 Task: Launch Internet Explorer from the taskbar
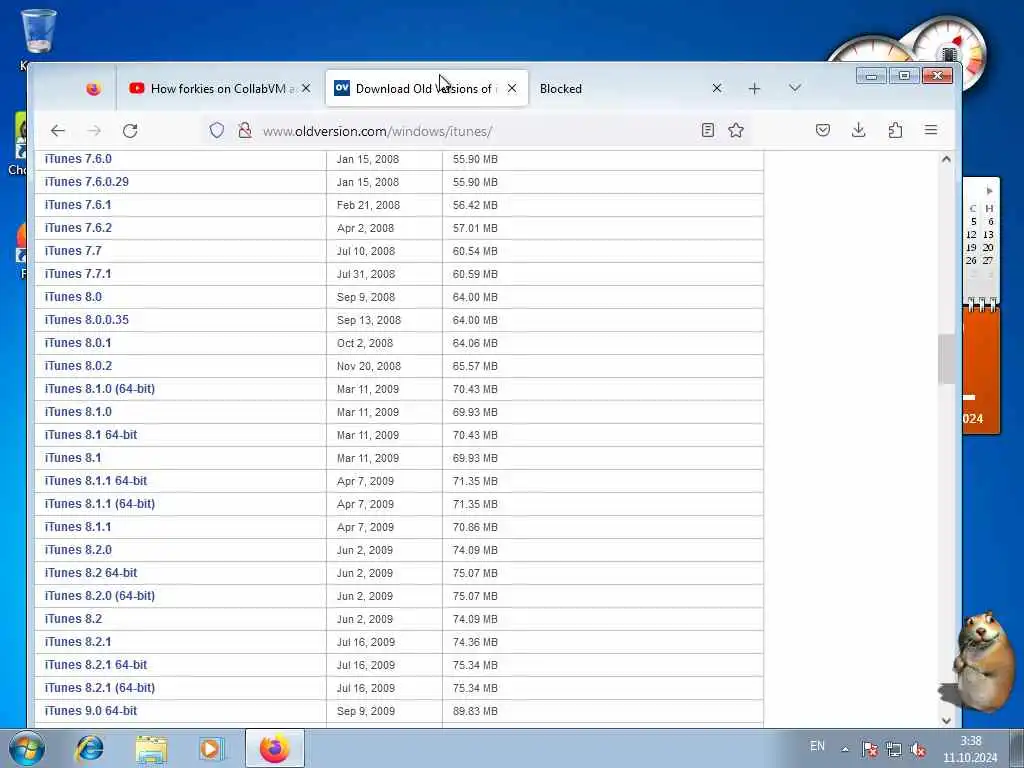89,748
